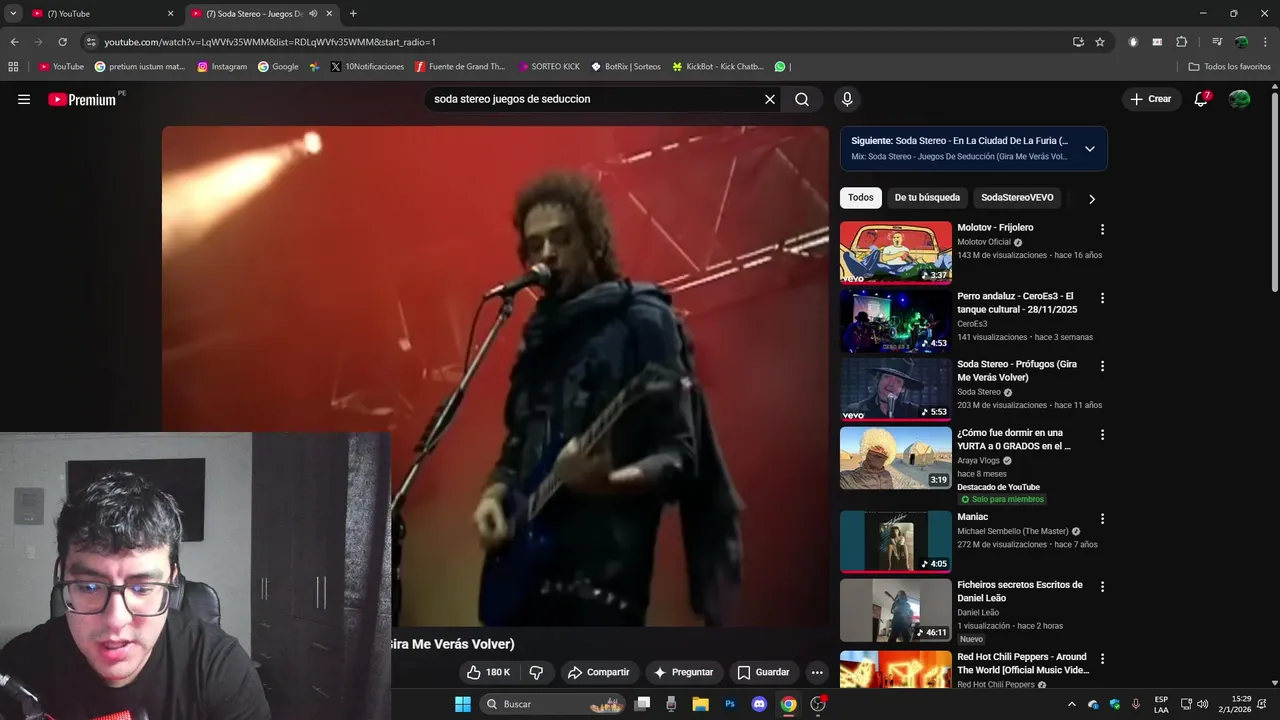Click the browser address bar URL

point(270,42)
